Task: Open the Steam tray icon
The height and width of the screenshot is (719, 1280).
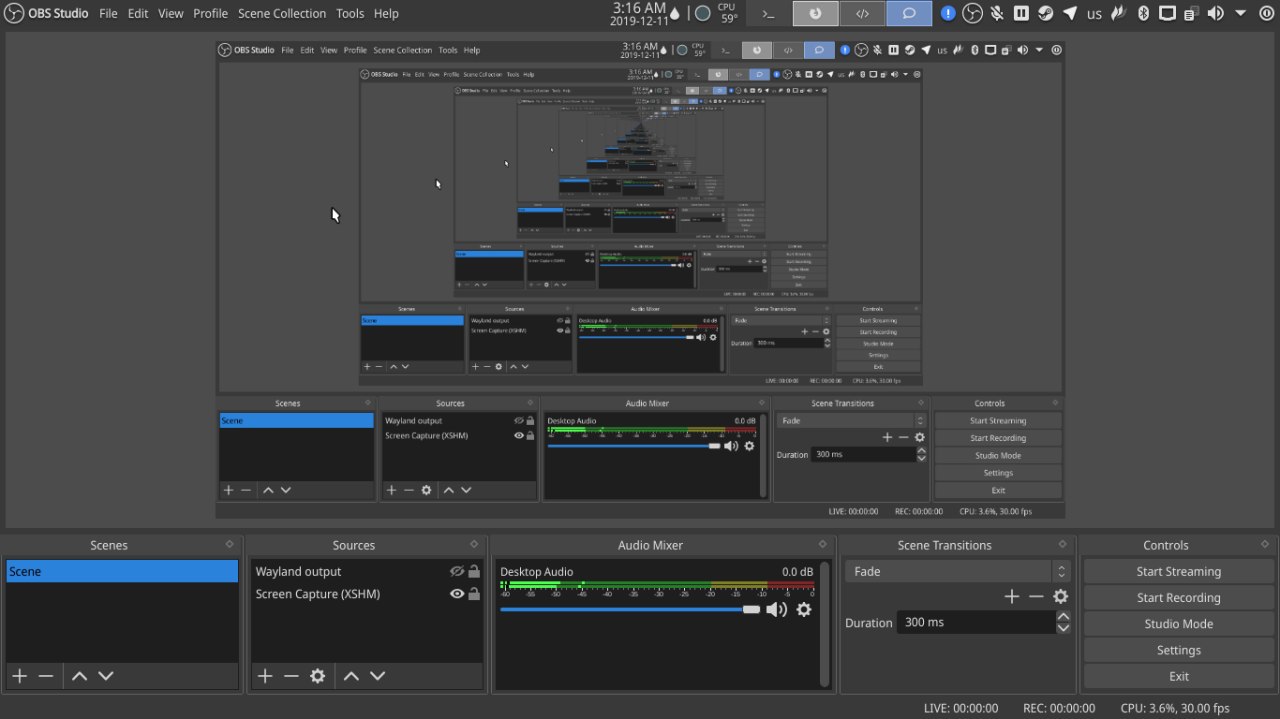Action: [1046, 13]
